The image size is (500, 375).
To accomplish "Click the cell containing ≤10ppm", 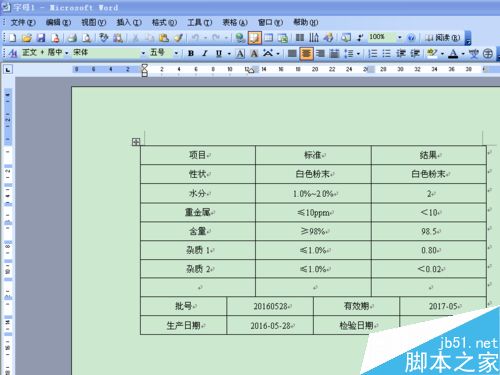I will [313, 212].
